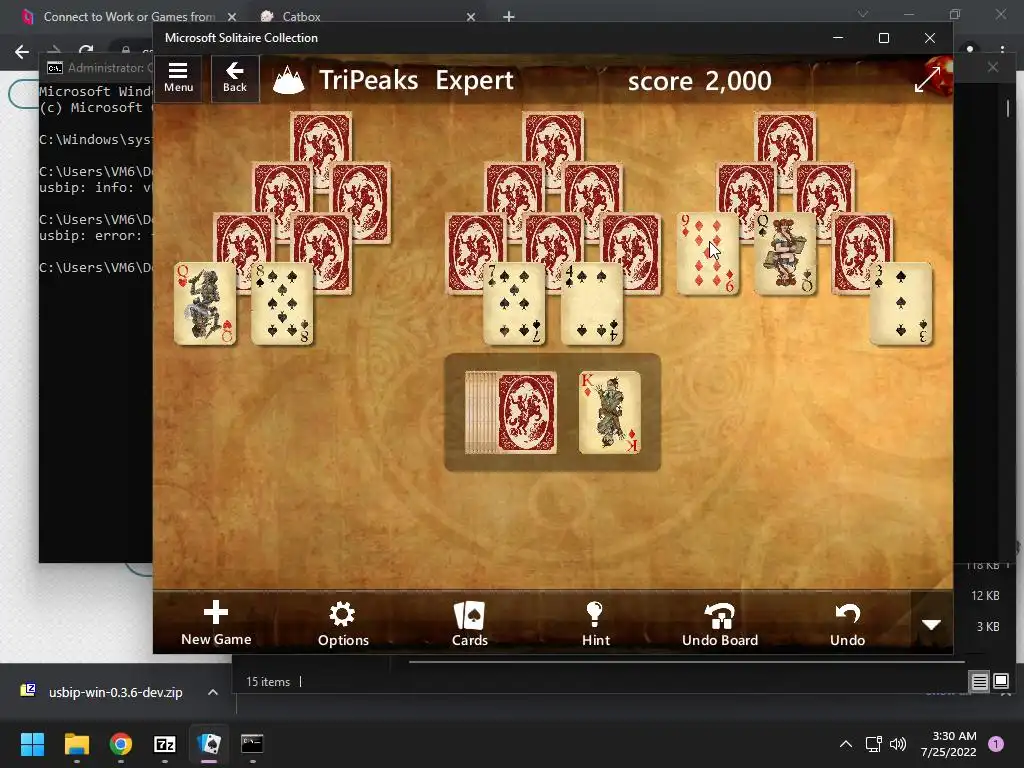
Task: Open the Cards deck chooser
Action: (x=470, y=623)
